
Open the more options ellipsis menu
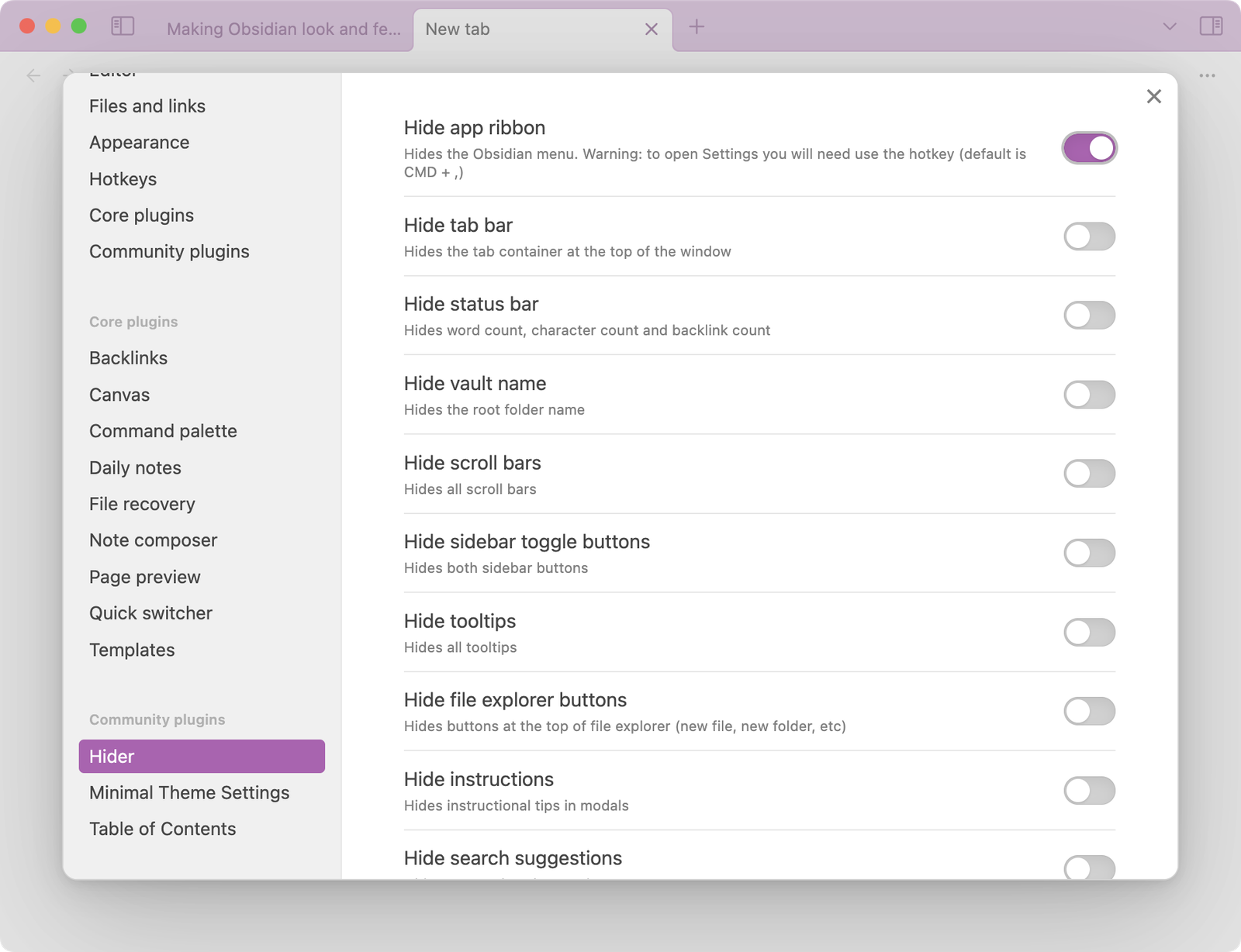[1207, 75]
